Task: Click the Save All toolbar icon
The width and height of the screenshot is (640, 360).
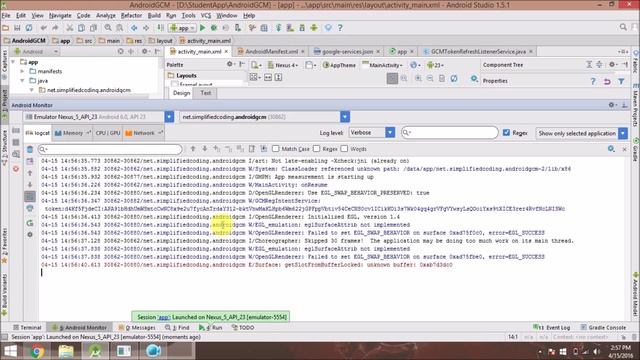Action: (x=17, y=28)
